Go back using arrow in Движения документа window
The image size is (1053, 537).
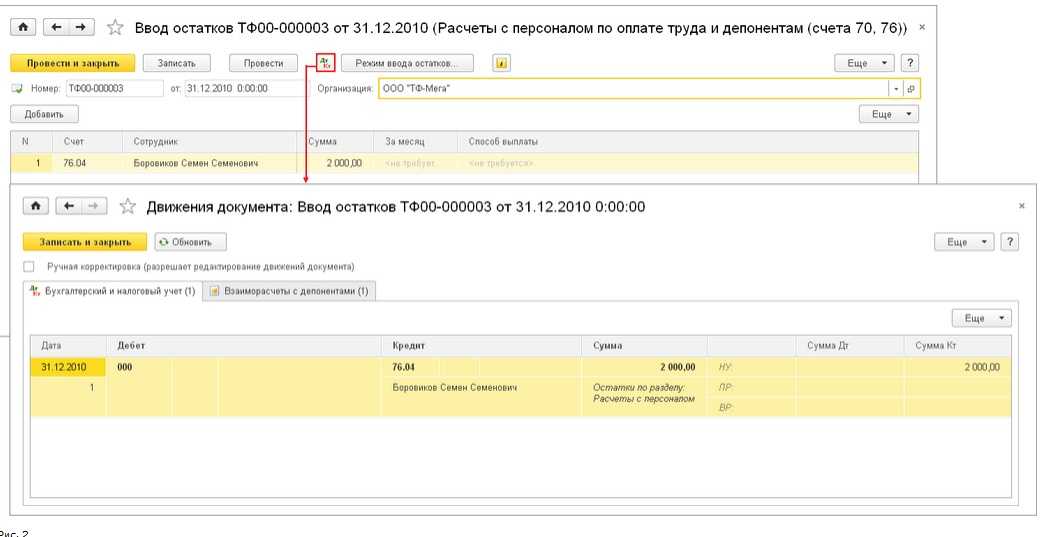click(69, 206)
